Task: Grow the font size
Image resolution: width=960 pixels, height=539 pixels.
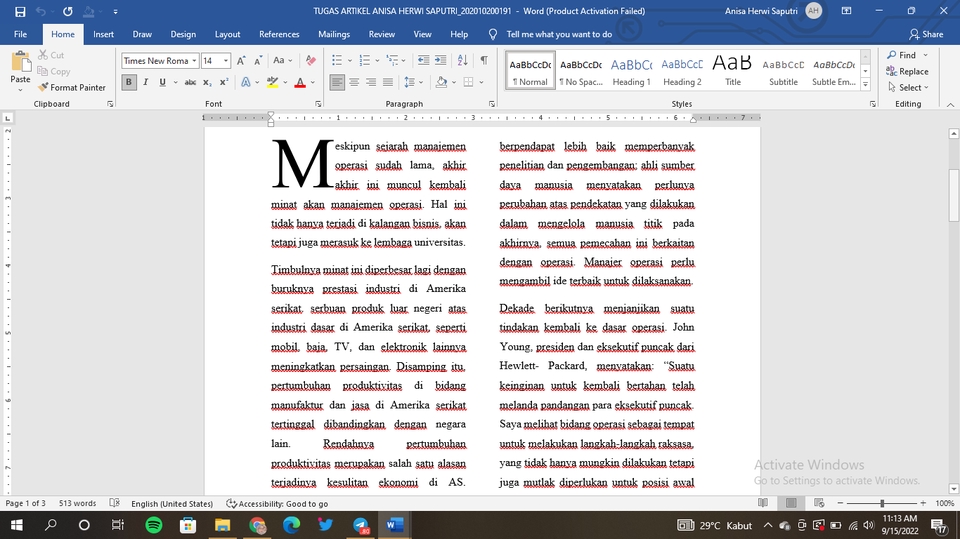Action: click(x=242, y=61)
